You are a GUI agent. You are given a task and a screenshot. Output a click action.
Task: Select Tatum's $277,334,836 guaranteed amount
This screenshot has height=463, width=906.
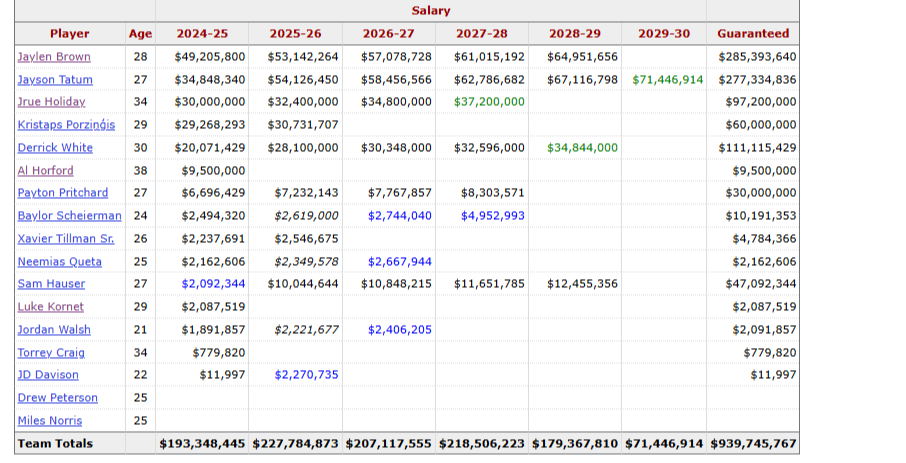tap(757, 80)
